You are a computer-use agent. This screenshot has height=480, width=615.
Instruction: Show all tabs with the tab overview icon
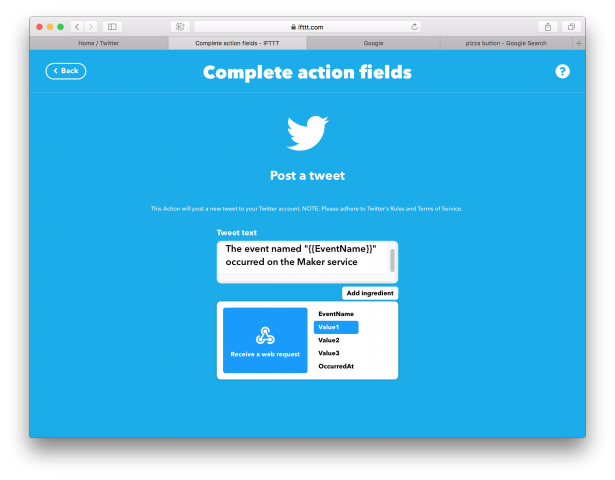pyautogui.click(x=571, y=27)
